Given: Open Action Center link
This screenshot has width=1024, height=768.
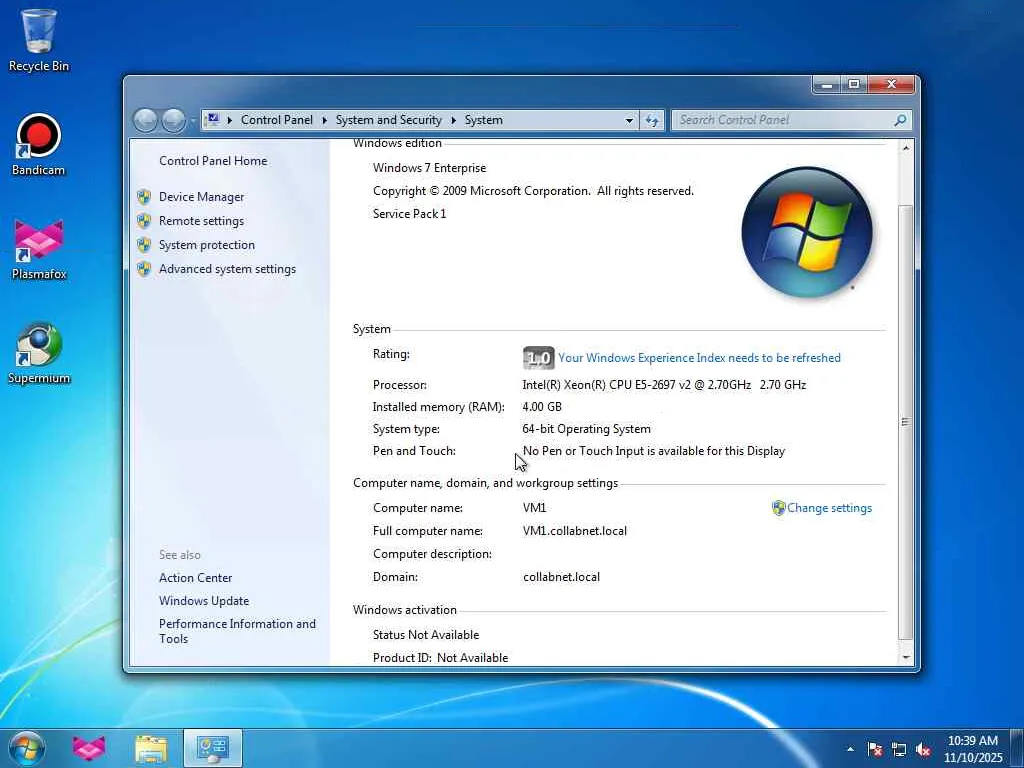Looking at the screenshot, I should click(195, 578).
